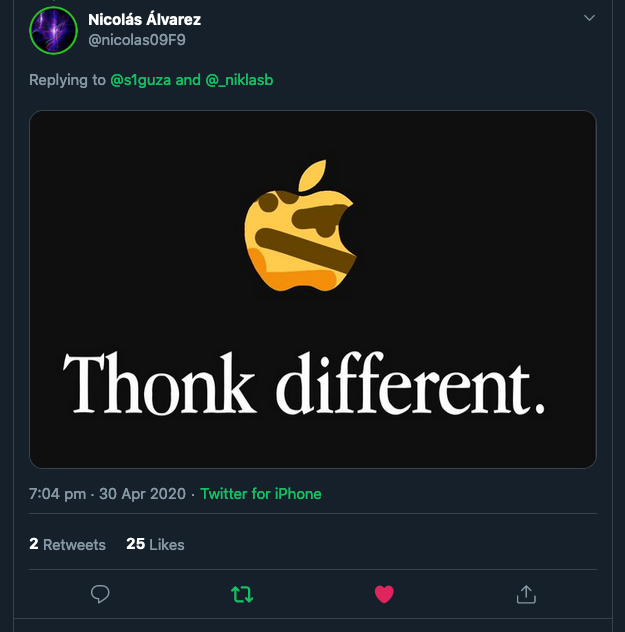Visit the @s1guza profile mention
Image resolution: width=625 pixels, height=632 pixels.
pos(141,80)
